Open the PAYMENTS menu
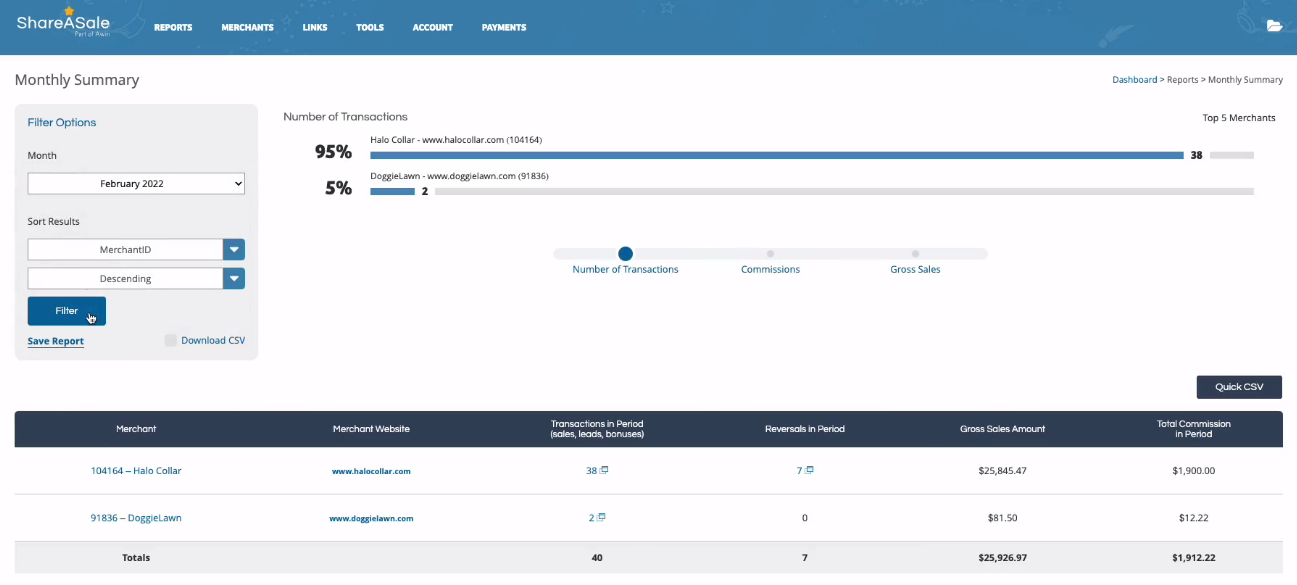The width and height of the screenshot is (1297, 585). [x=504, y=27]
